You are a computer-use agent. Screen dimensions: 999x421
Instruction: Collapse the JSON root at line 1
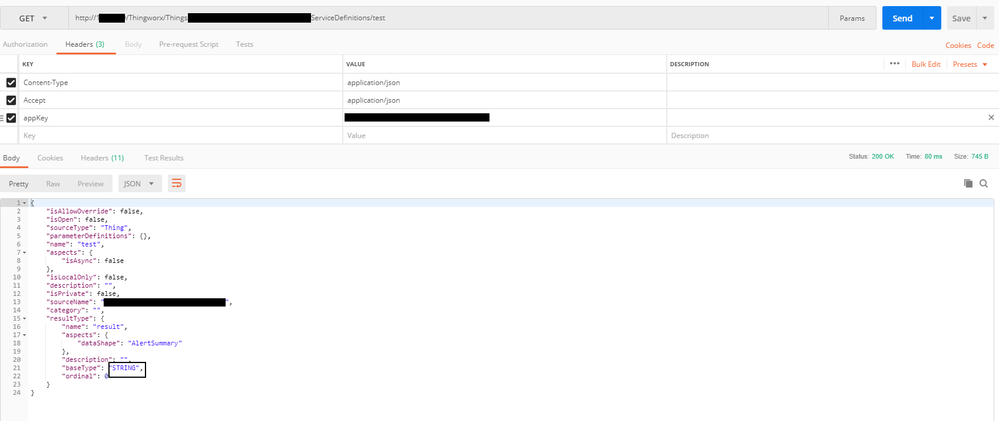(24, 203)
